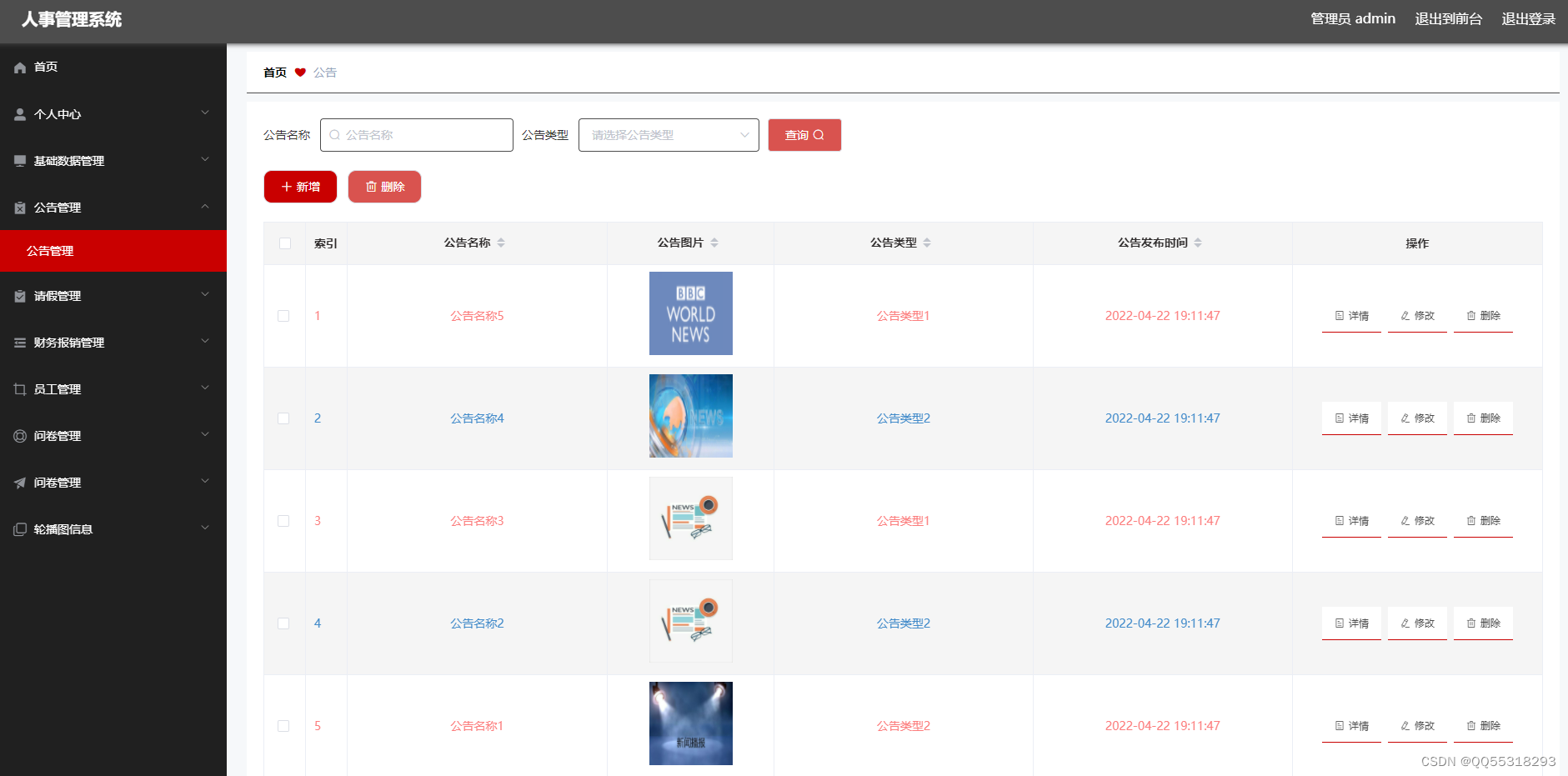Click the user icon next to 个人中心
Image resolution: width=1568 pixels, height=776 pixels.
(x=20, y=114)
